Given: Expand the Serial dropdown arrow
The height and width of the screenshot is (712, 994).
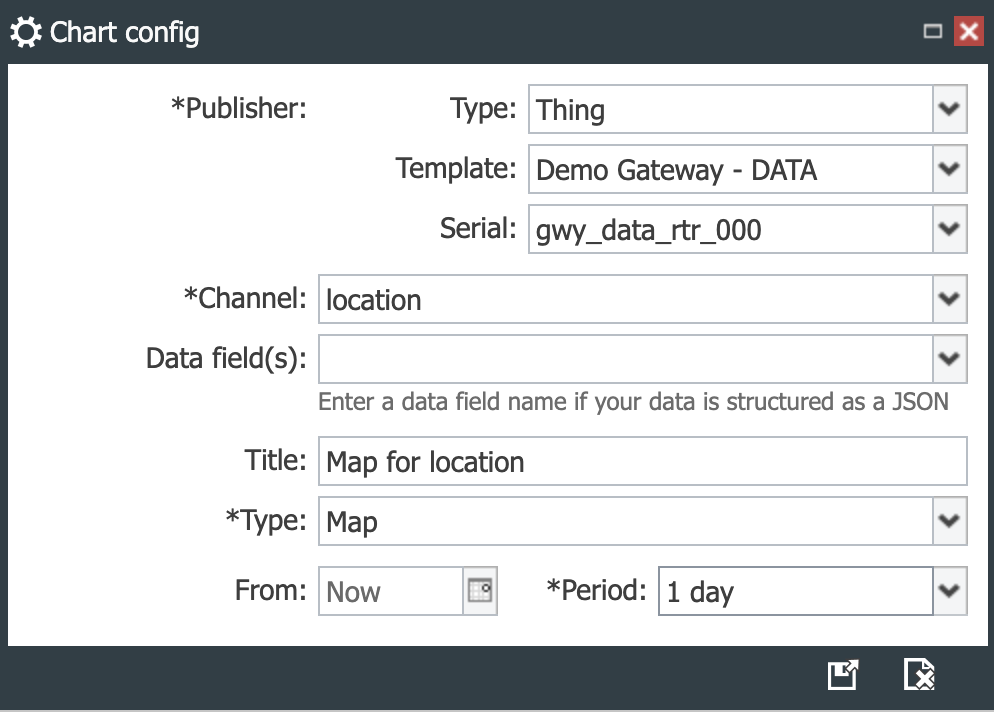Looking at the screenshot, I should point(949,229).
